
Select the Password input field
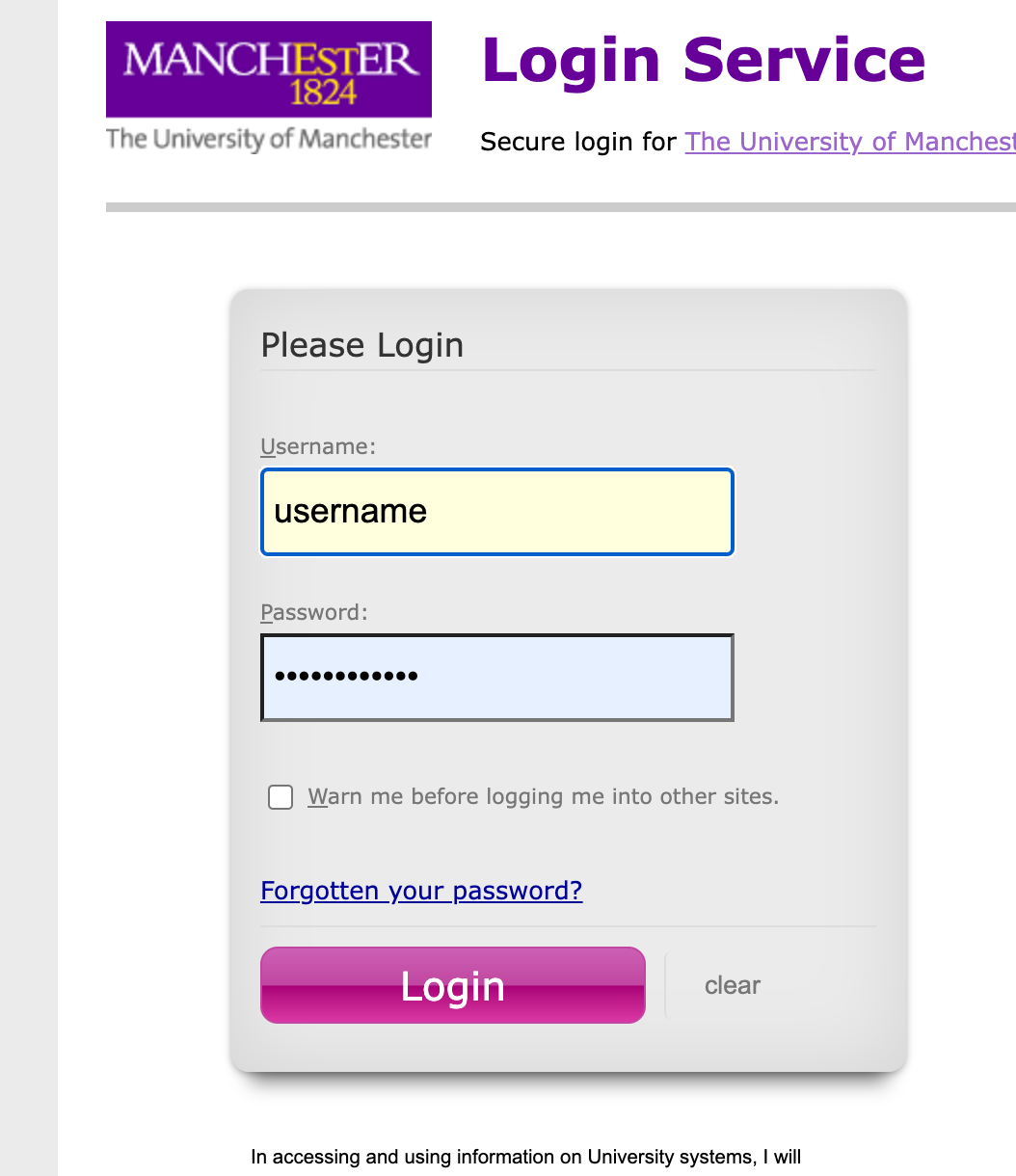point(496,677)
